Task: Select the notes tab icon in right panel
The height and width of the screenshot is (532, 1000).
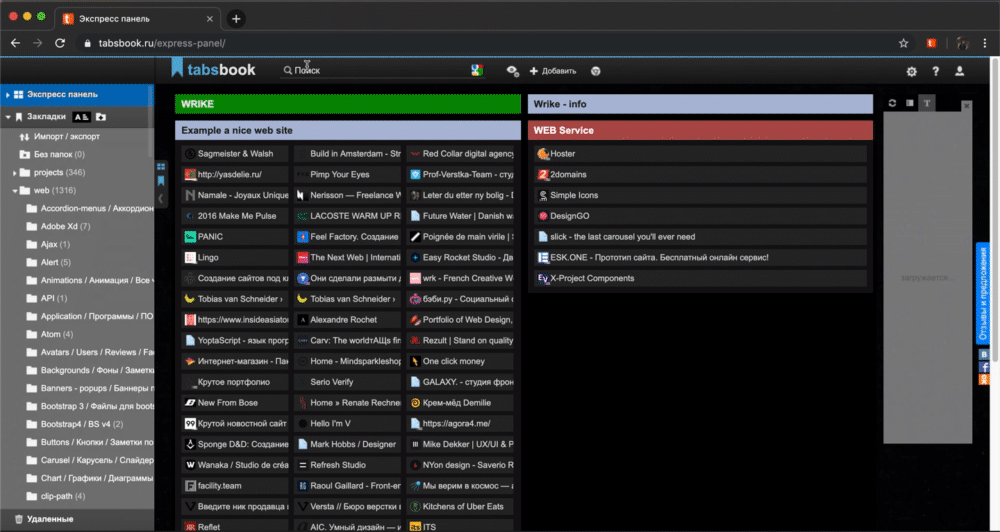Action: pyautogui.click(x=909, y=103)
